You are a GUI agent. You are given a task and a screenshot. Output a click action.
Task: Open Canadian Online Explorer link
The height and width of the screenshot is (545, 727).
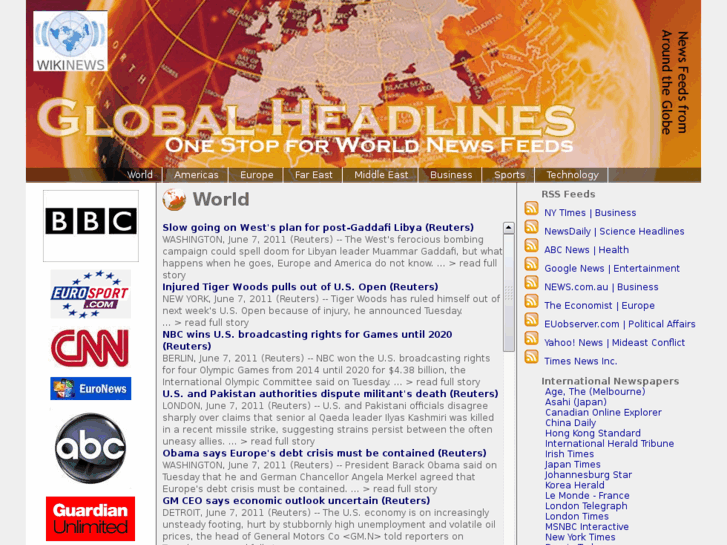point(603,412)
